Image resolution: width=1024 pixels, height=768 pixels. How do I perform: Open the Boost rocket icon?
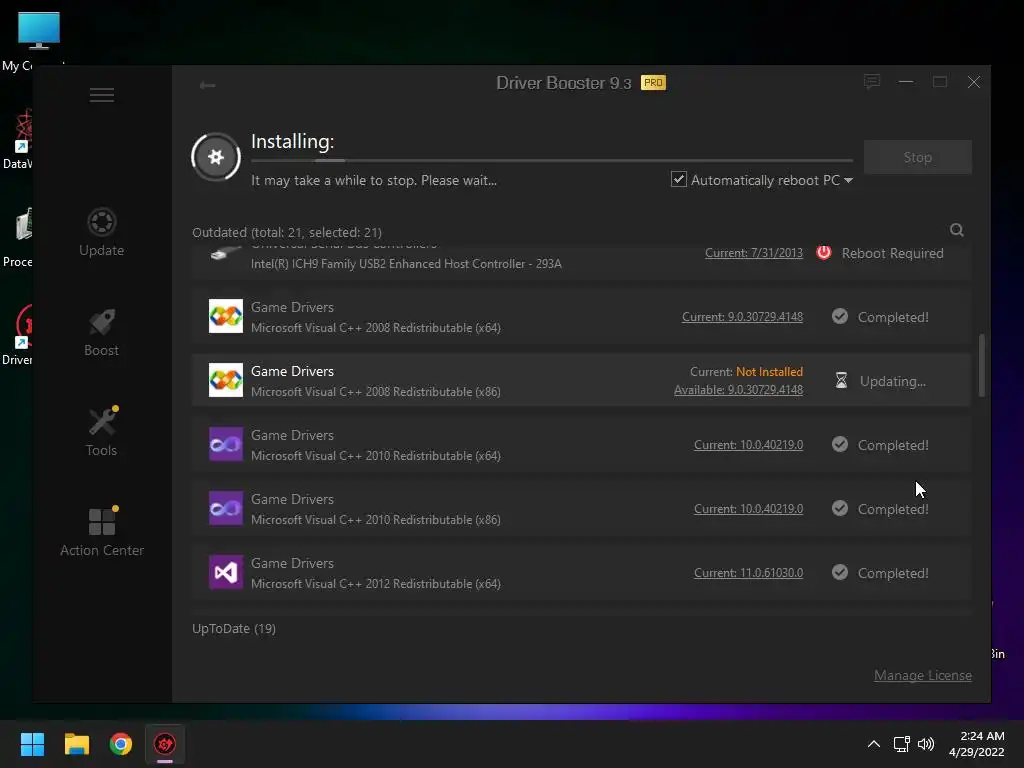coord(102,322)
